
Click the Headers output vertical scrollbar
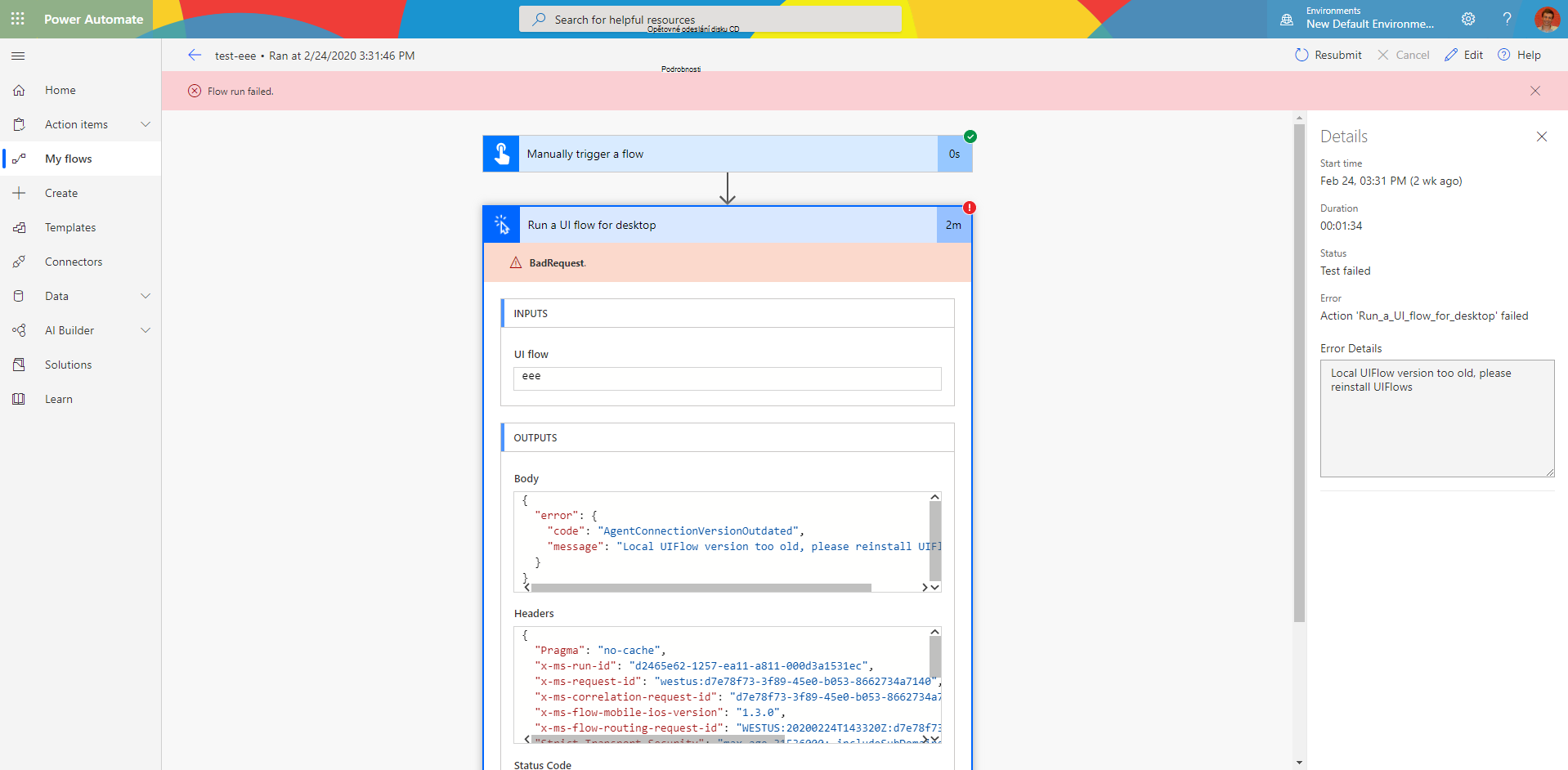click(x=935, y=657)
